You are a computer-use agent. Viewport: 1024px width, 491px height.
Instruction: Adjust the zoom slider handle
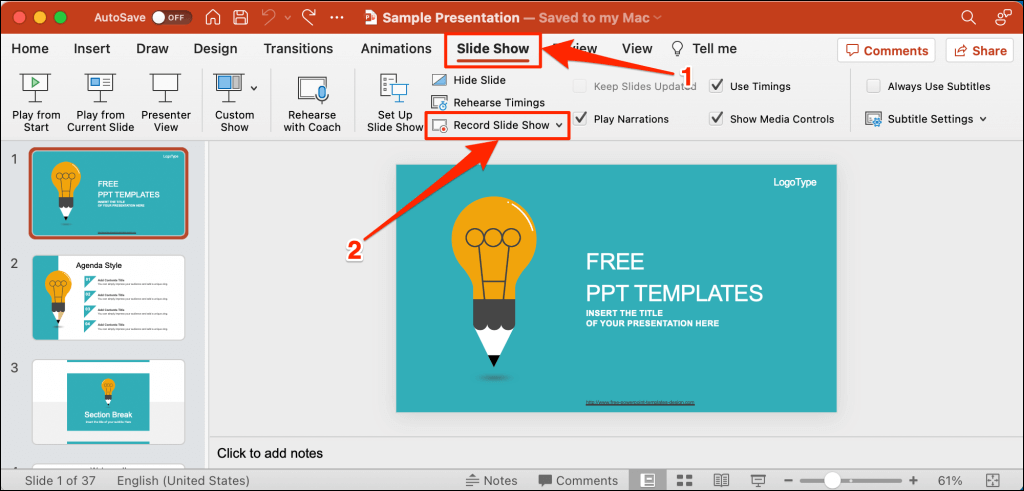(832, 481)
